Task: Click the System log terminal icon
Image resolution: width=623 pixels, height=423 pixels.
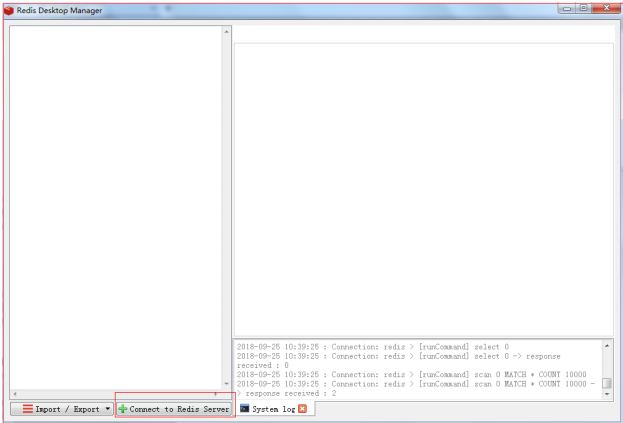Action: (245, 408)
